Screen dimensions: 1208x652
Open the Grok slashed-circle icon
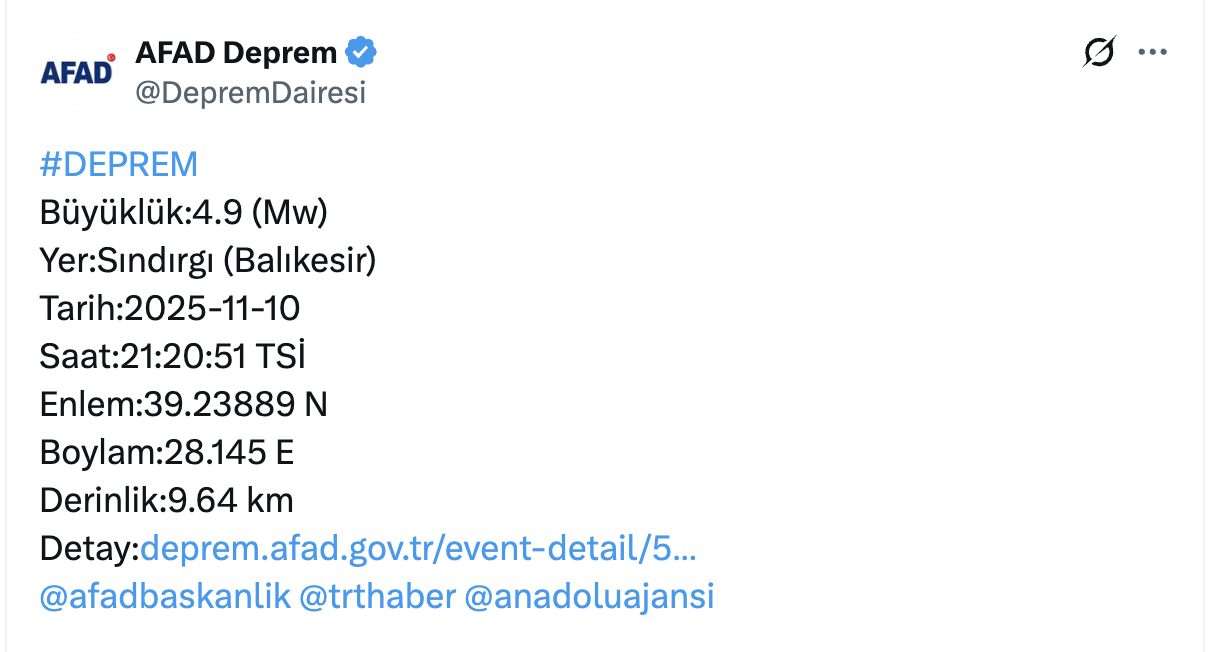(1099, 52)
